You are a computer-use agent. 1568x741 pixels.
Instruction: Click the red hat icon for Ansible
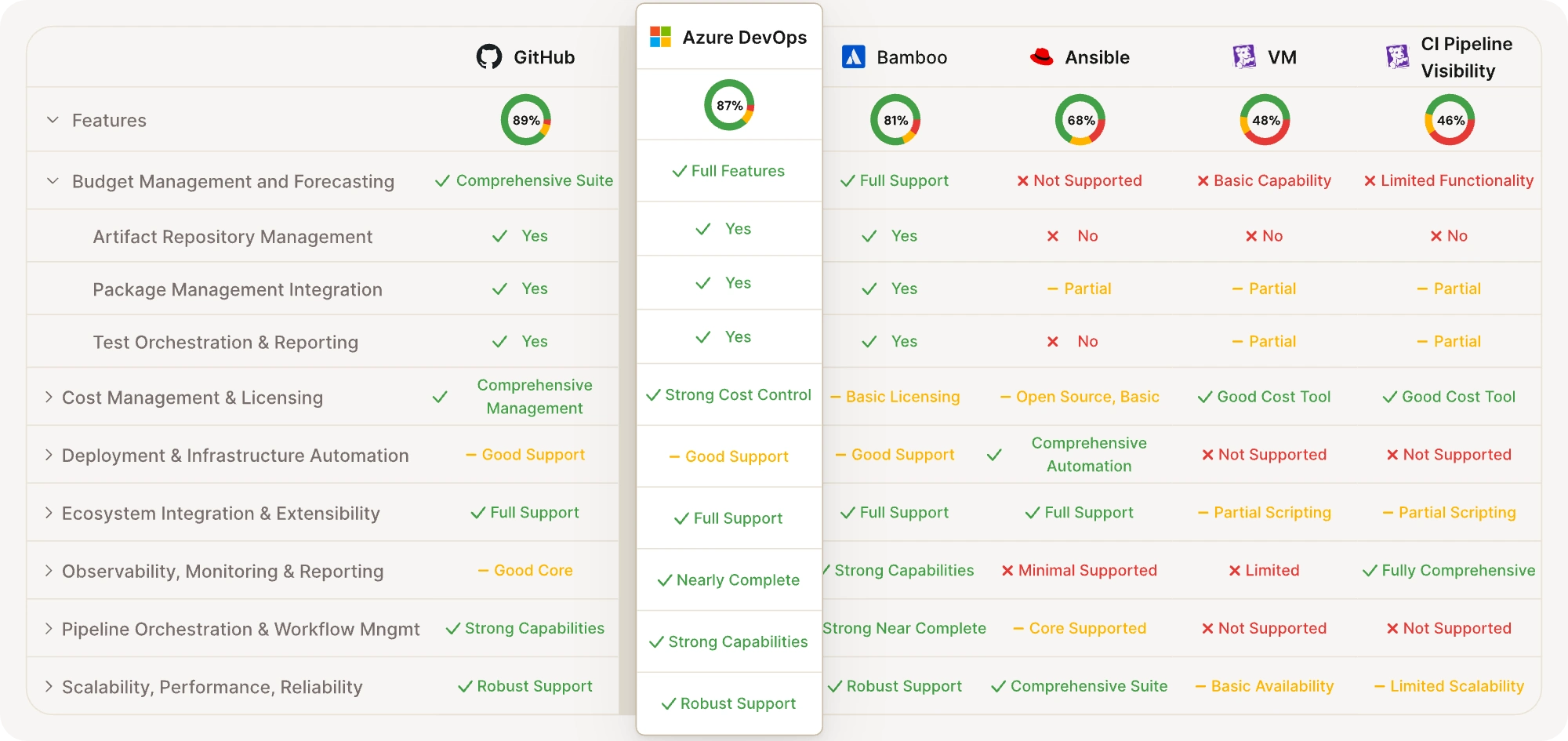tap(1040, 55)
